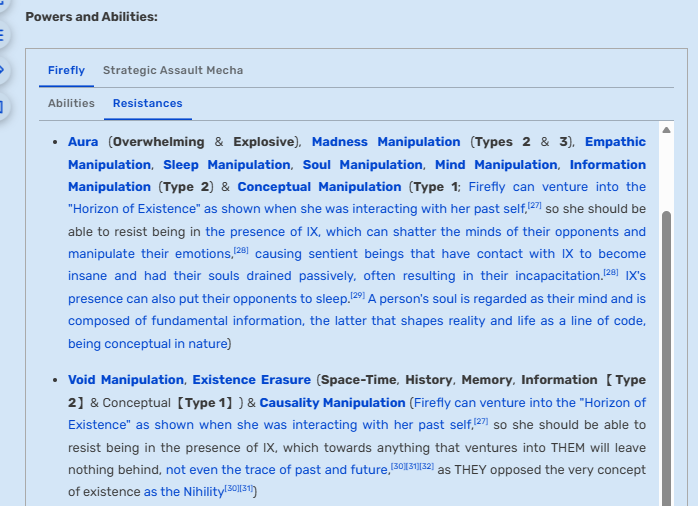Click the vertical scrollbar thumb of the list
This screenshot has height=506, width=698.
point(666,356)
